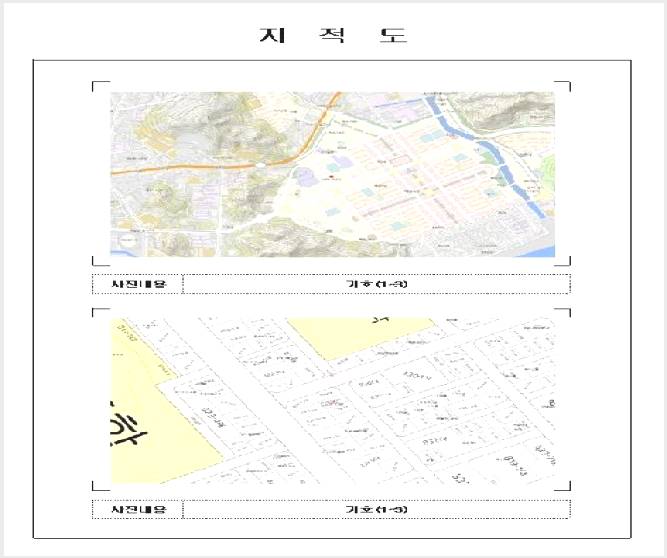Open the lower cadastral parcel map image
Screen dimensions: 667x558
tap(332, 401)
